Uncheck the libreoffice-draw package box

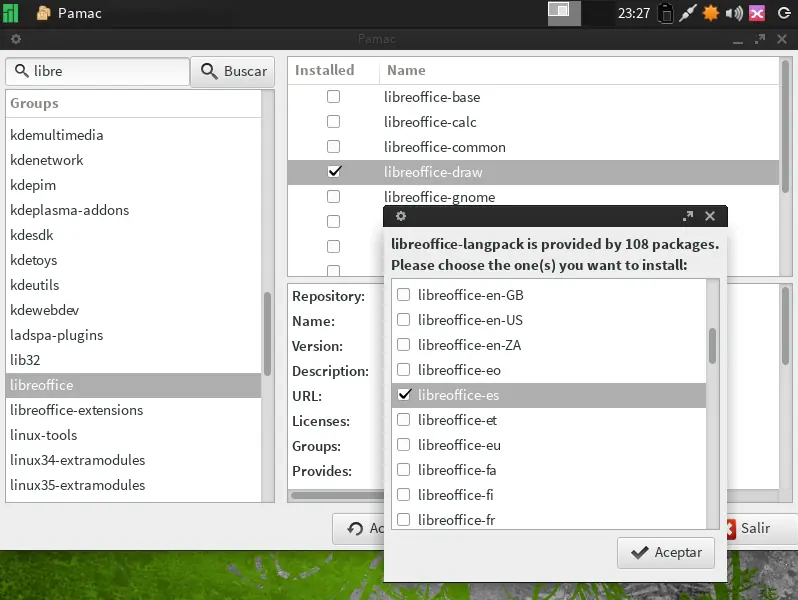(x=334, y=172)
